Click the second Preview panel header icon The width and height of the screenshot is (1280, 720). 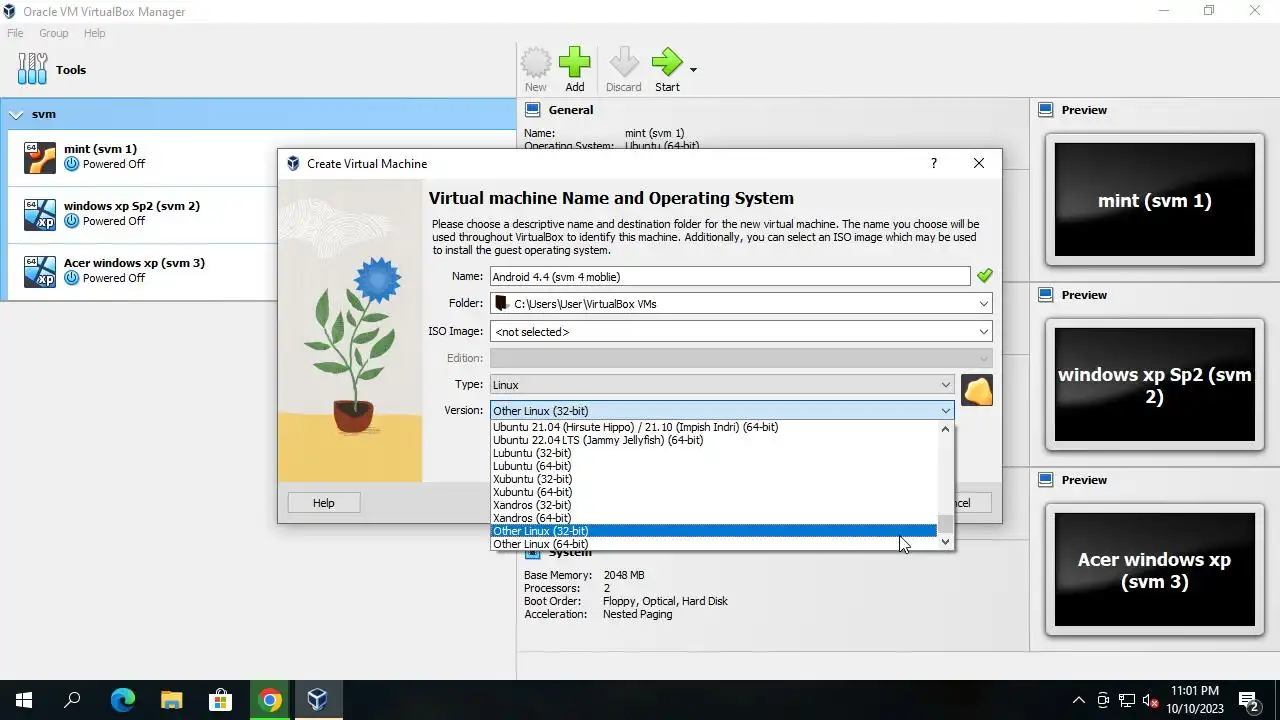pyautogui.click(x=1046, y=295)
